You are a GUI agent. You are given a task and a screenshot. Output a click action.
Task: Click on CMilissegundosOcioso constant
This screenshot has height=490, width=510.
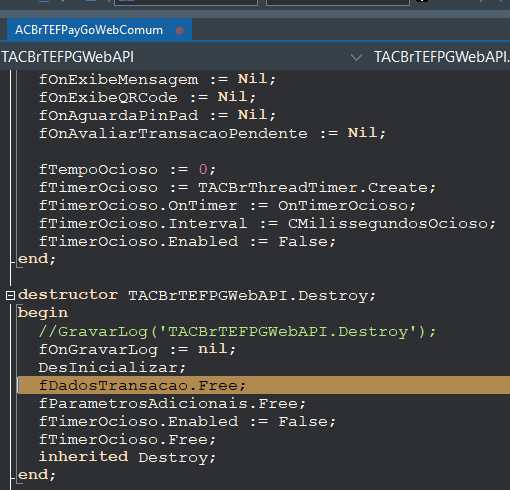pos(392,224)
